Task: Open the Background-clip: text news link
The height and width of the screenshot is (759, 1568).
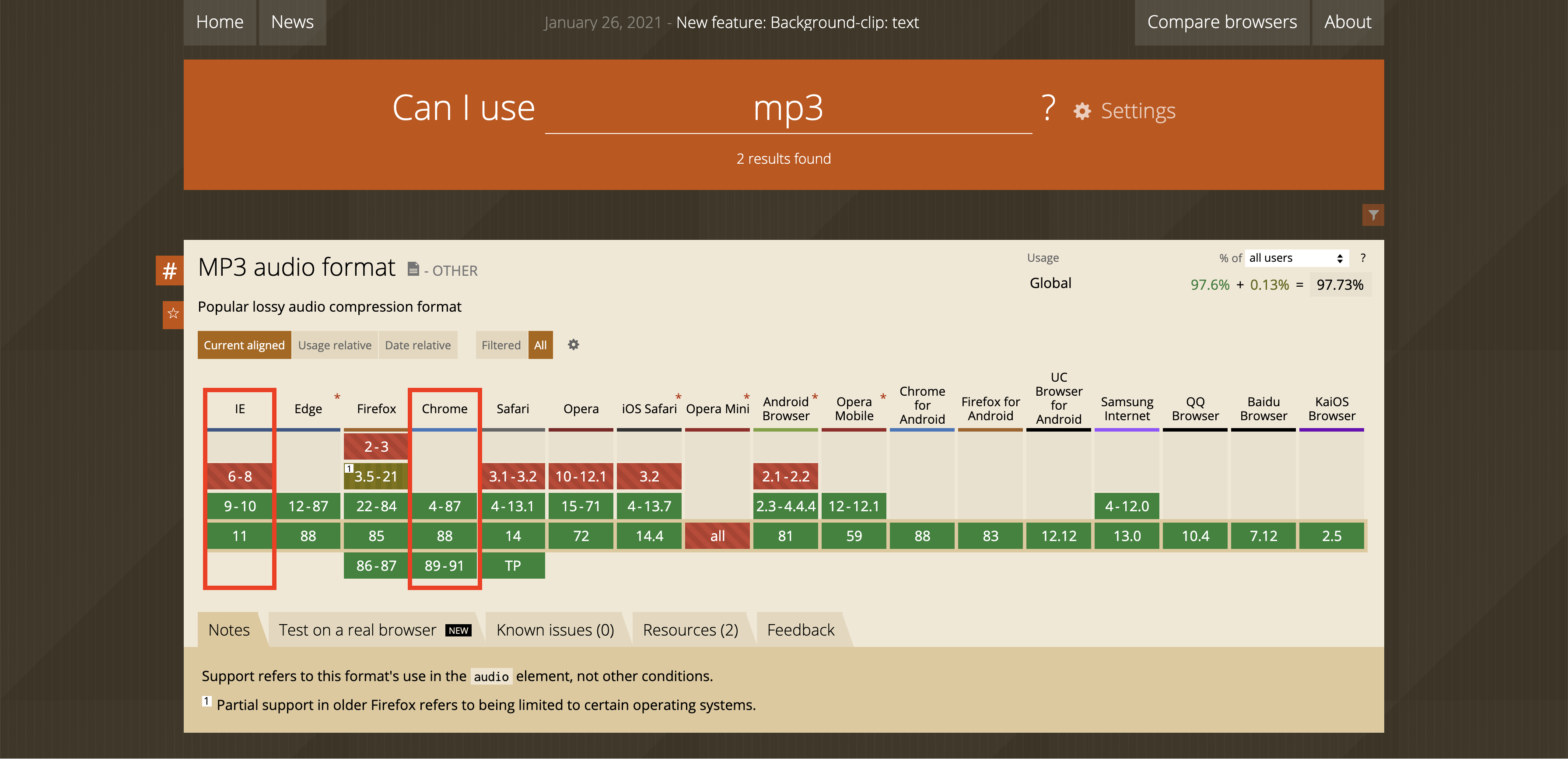Action: point(797,22)
